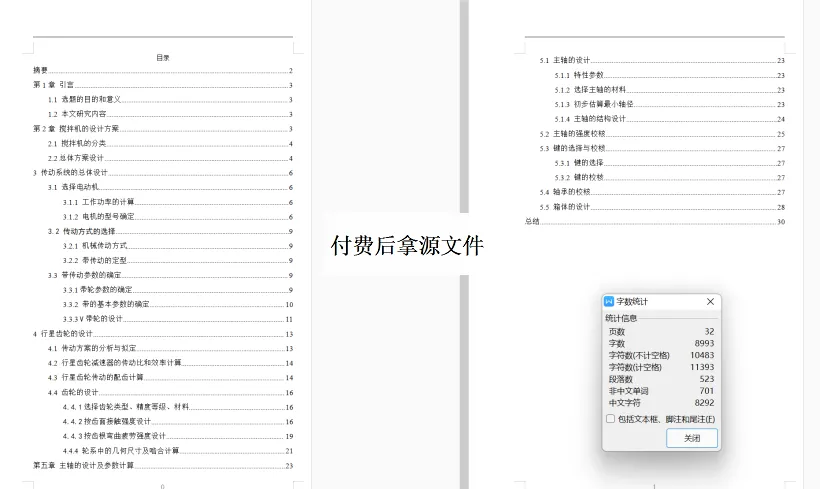Screen dimensions: 820x489
Task: Select the 中文字符 row showing 8292
Action: pos(662,403)
